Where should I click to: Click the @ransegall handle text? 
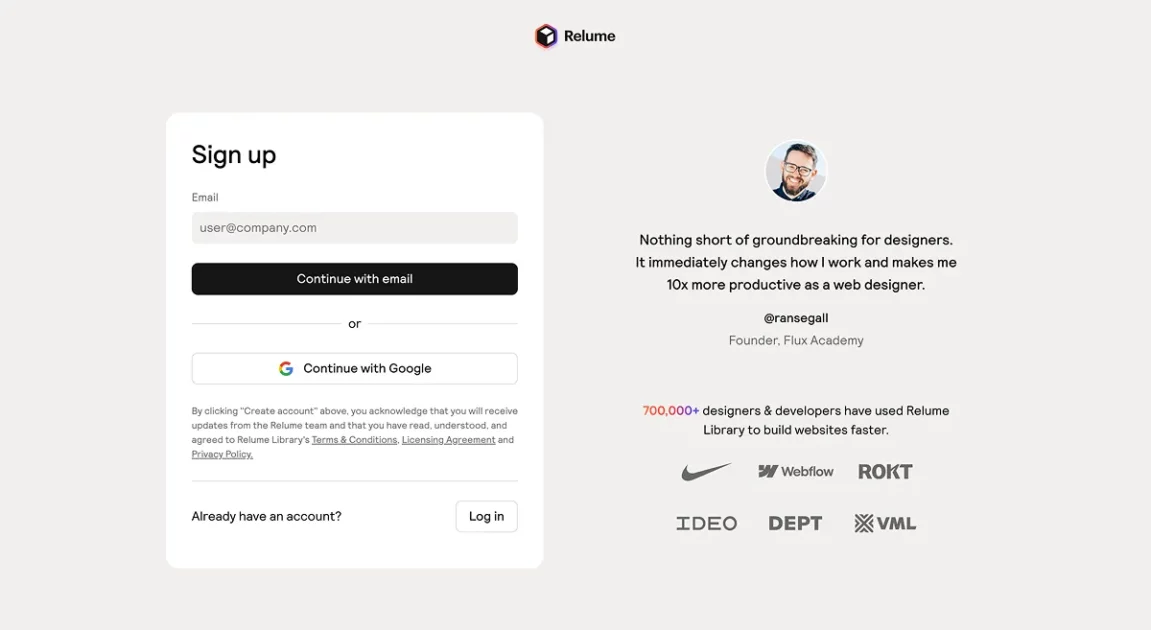pyautogui.click(x=796, y=318)
